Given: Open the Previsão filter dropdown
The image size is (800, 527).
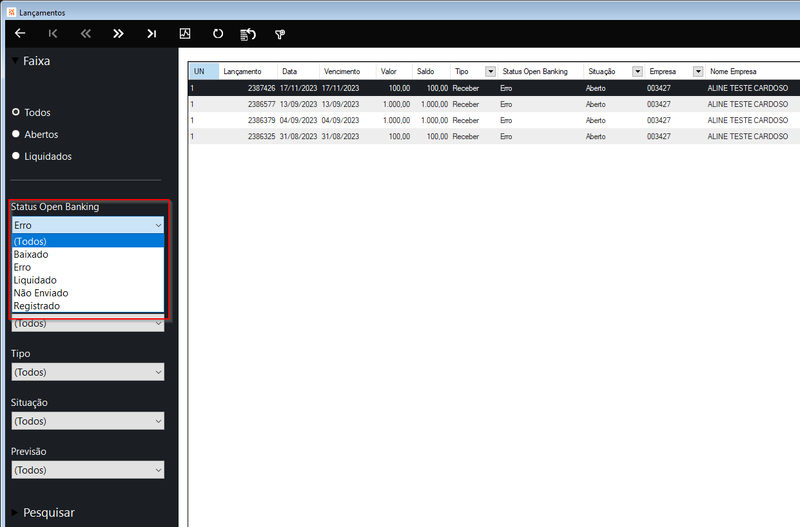Looking at the screenshot, I should pyautogui.click(x=88, y=470).
